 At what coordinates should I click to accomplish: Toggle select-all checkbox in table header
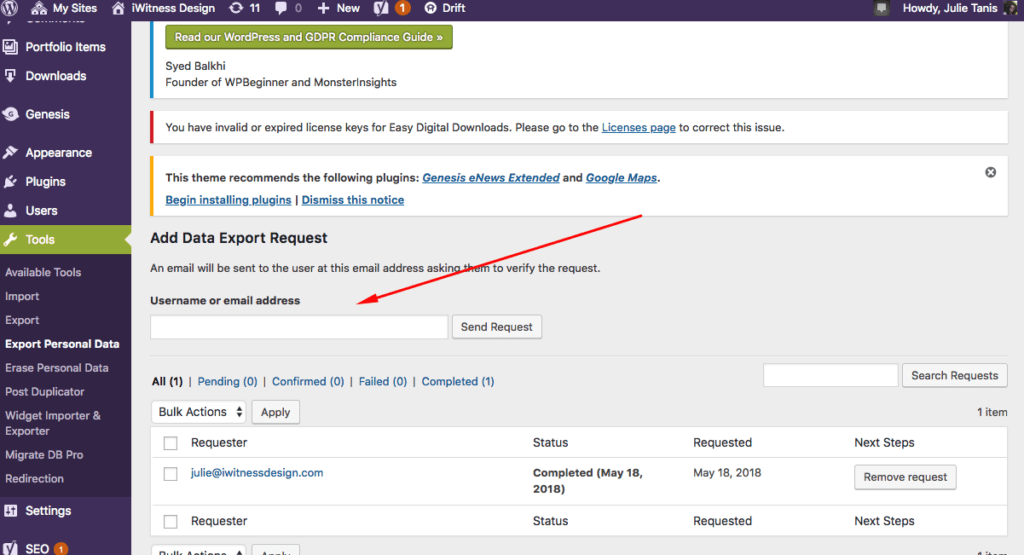[170, 443]
